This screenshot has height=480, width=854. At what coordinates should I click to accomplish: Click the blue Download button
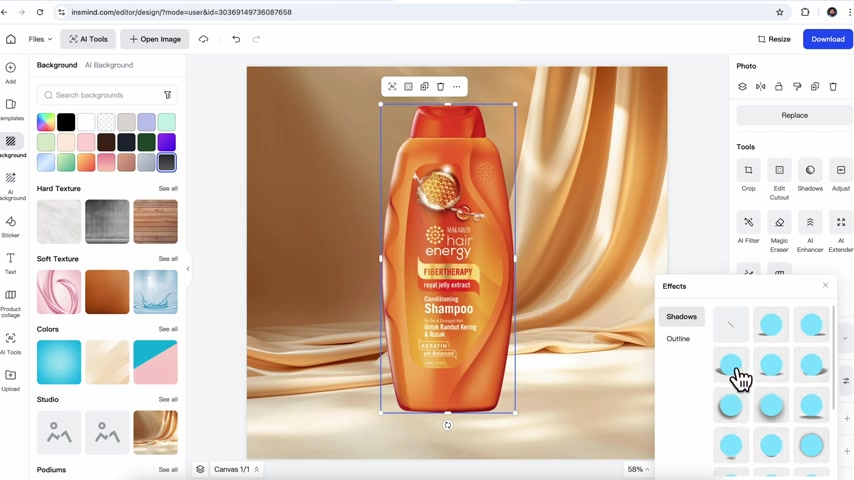click(827, 39)
